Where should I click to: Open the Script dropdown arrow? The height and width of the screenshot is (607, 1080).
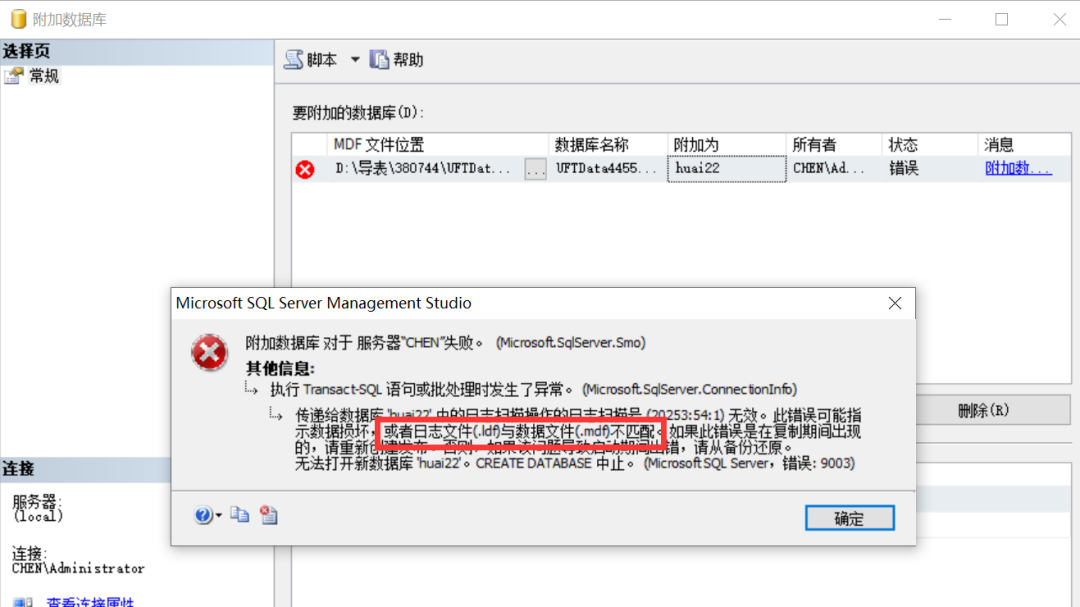tap(355, 60)
